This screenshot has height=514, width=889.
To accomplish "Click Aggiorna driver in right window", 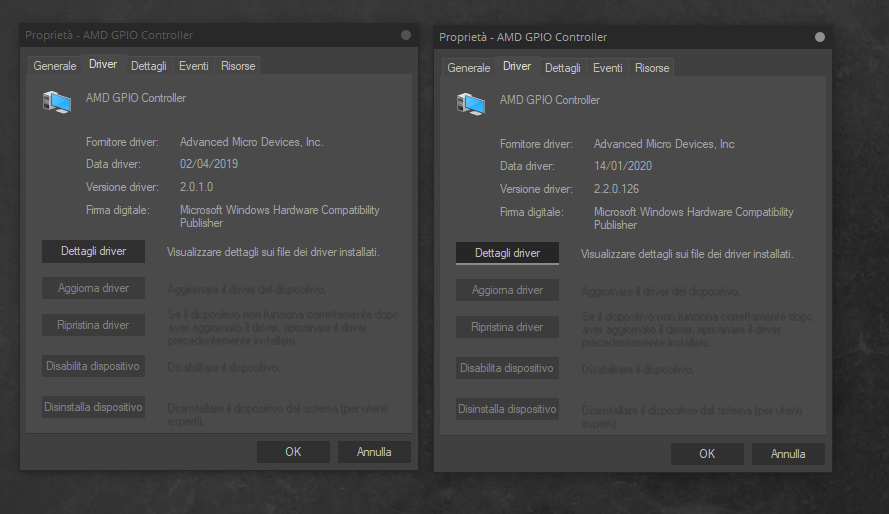I will coord(507,290).
